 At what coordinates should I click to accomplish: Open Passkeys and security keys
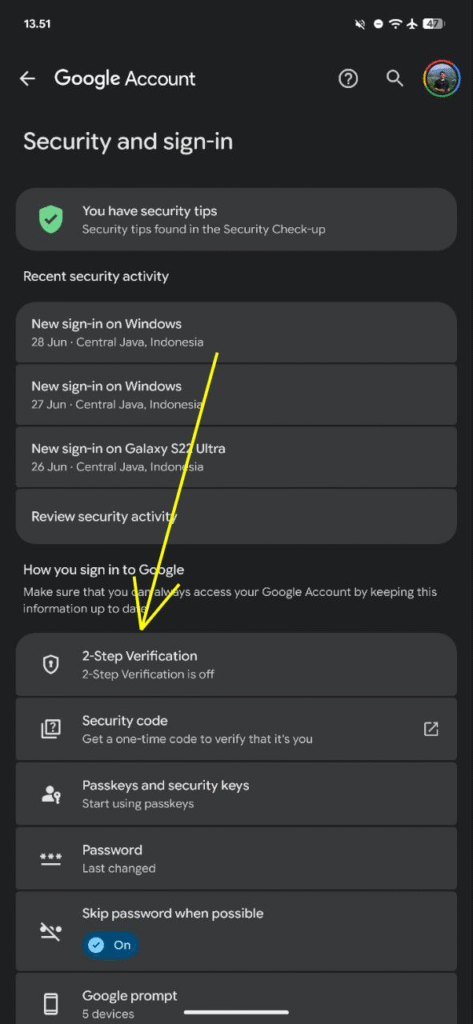coord(236,793)
